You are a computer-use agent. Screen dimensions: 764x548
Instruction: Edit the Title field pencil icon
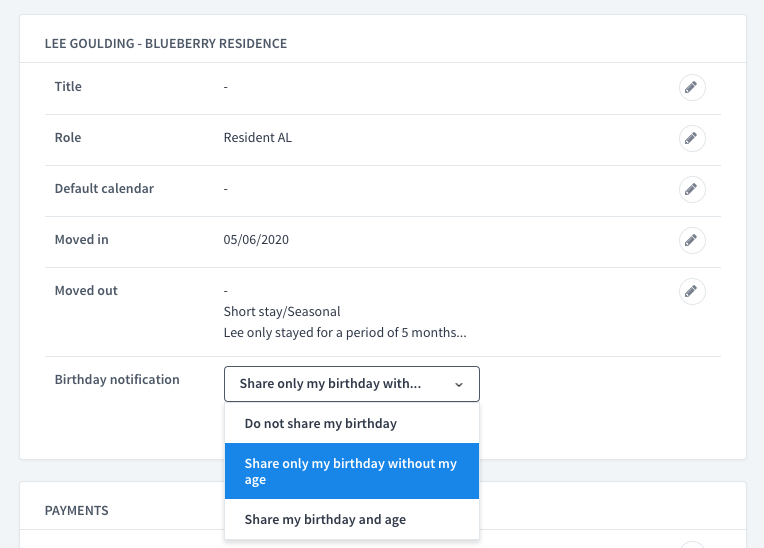[692, 88]
